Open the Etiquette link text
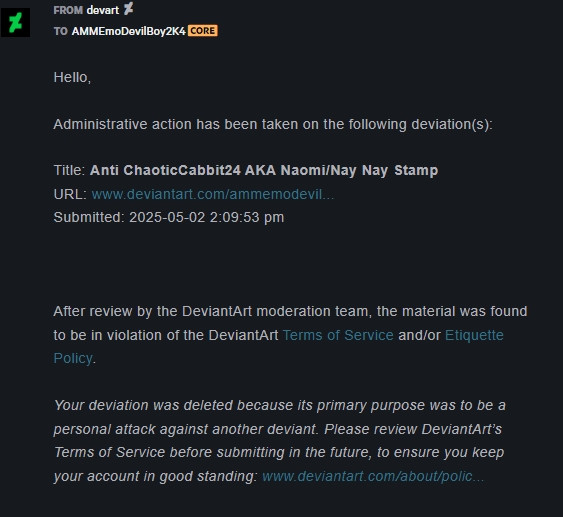Viewport: 563px width, 517px height. [x=474, y=335]
